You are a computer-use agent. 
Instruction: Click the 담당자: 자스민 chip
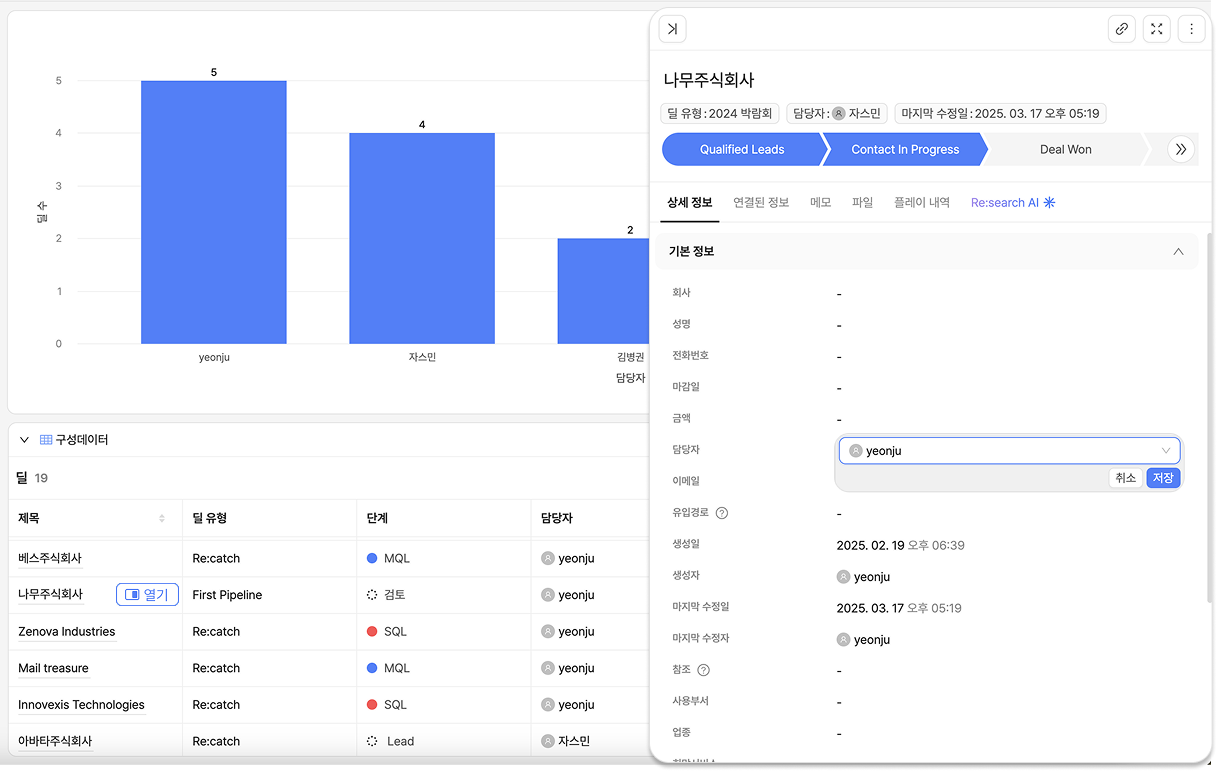(x=837, y=114)
